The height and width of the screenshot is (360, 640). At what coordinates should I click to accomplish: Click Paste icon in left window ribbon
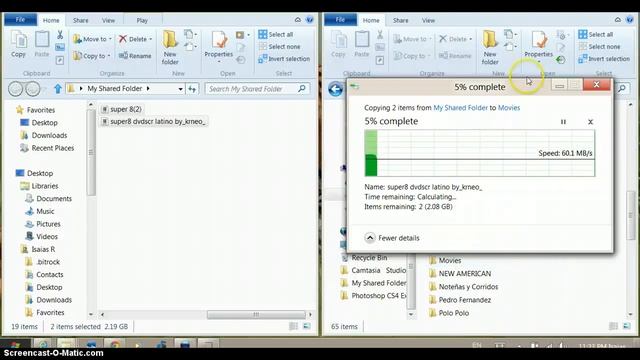click(x=42, y=44)
